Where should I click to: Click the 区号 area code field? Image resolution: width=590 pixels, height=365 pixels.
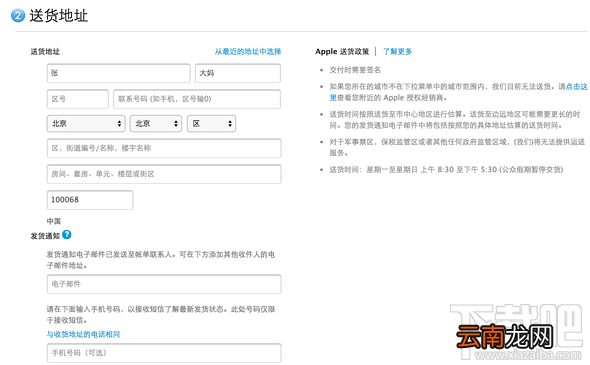[78, 99]
